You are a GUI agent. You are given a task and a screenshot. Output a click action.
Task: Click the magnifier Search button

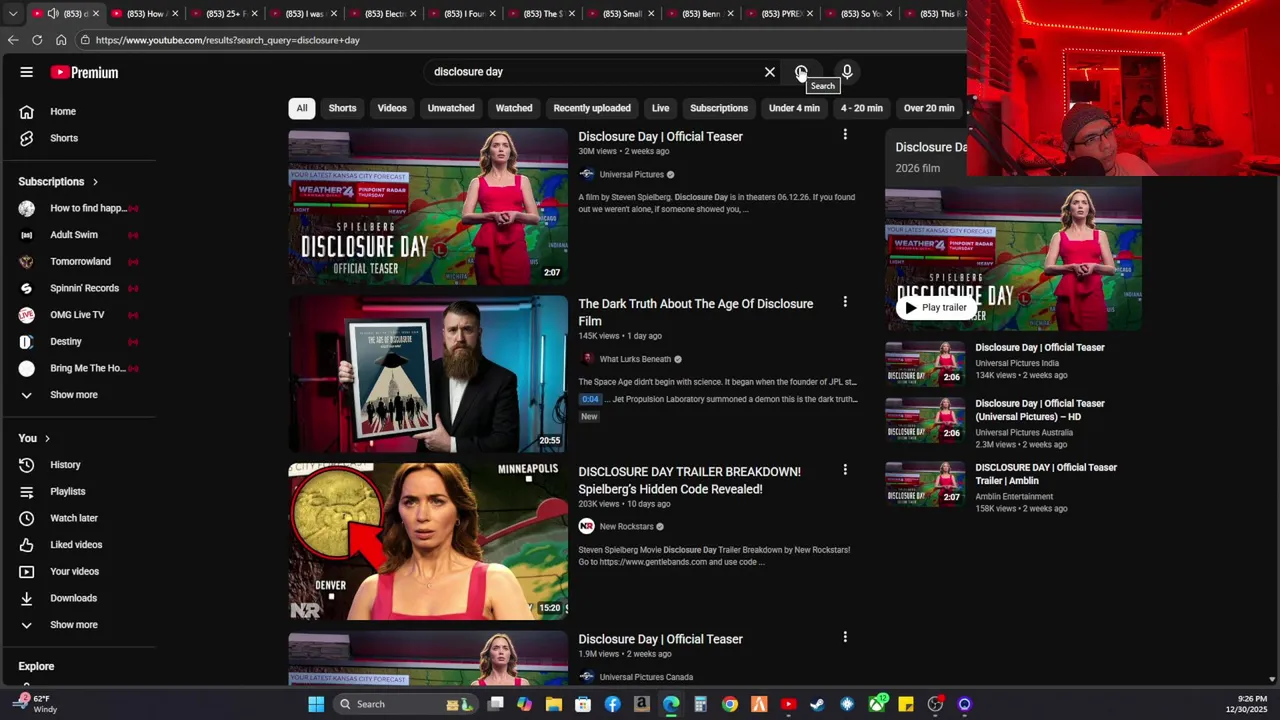pos(801,72)
